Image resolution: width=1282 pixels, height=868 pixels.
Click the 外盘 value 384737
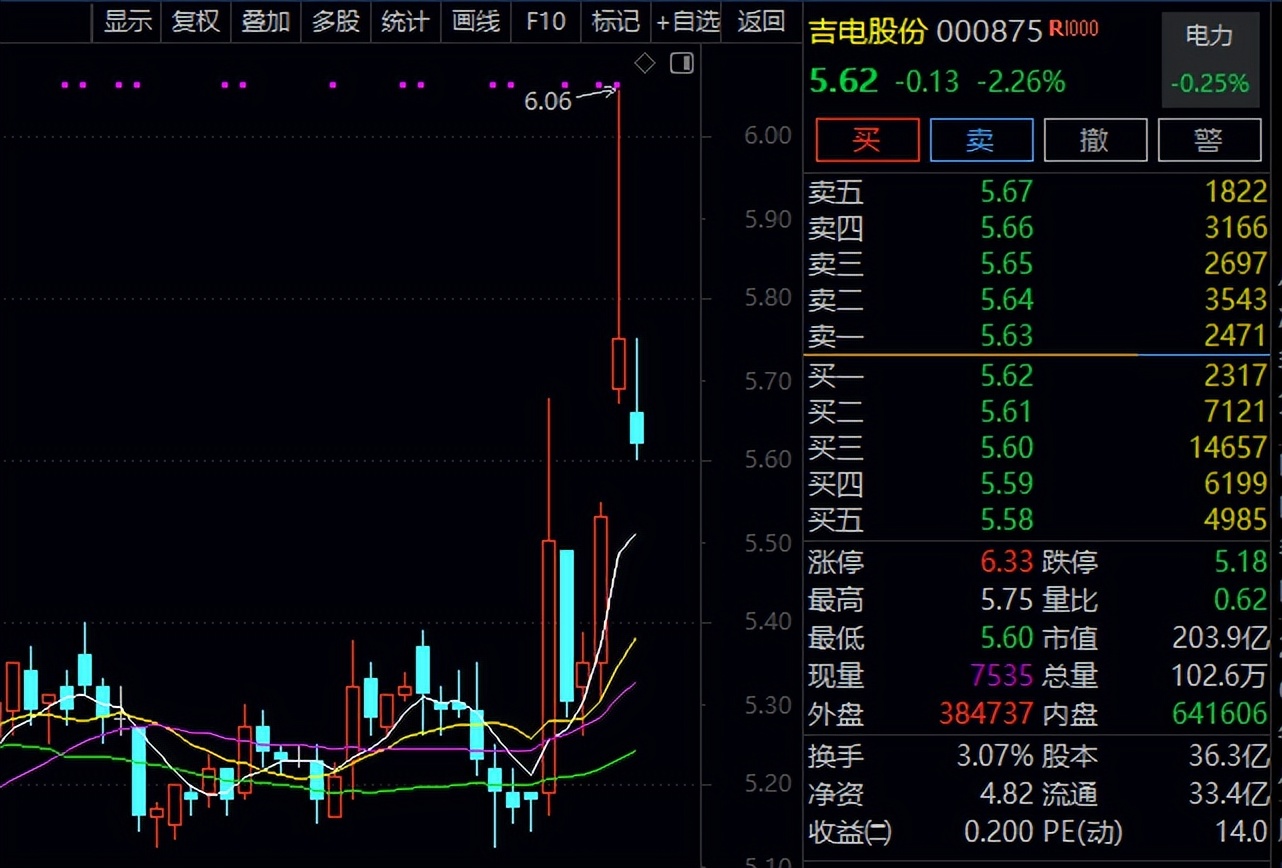[986, 714]
